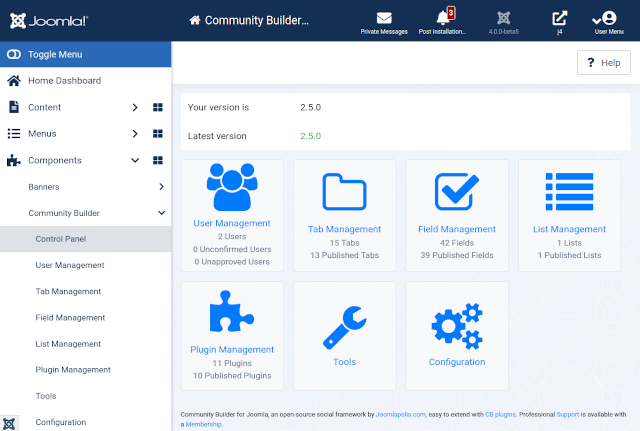
Task: Open the Tools card link
Action: (344, 362)
